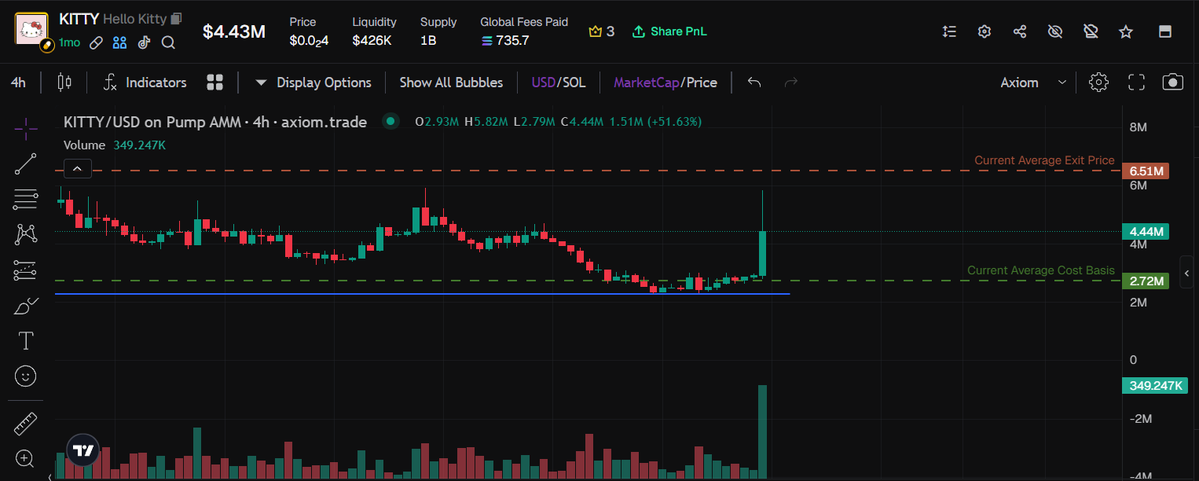The height and width of the screenshot is (481, 1199).
Task: Undo the last chart action
Action: click(755, 83)
